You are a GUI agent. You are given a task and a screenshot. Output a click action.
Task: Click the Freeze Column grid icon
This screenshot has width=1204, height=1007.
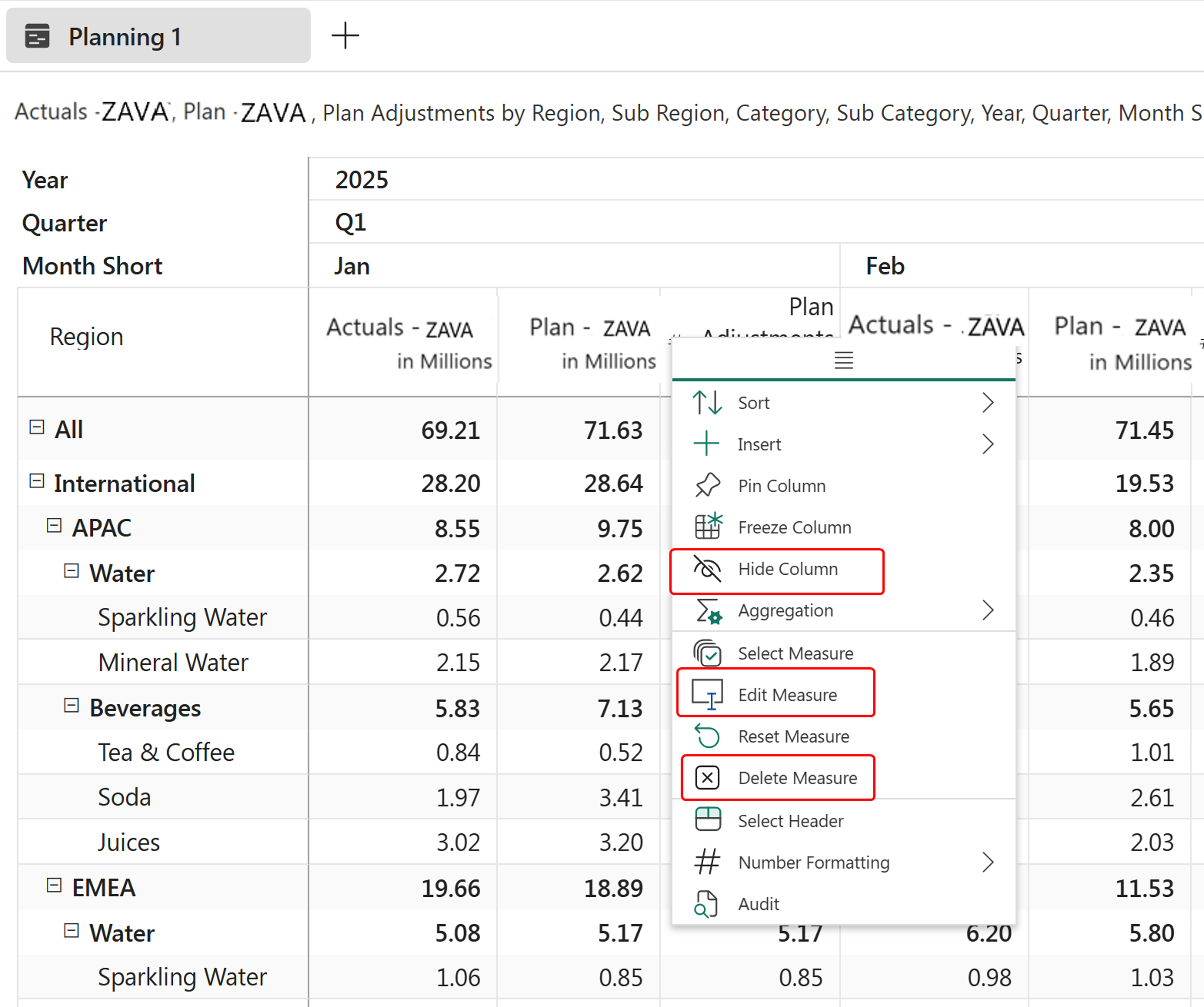pyautogui.click(x=708, y=526)
